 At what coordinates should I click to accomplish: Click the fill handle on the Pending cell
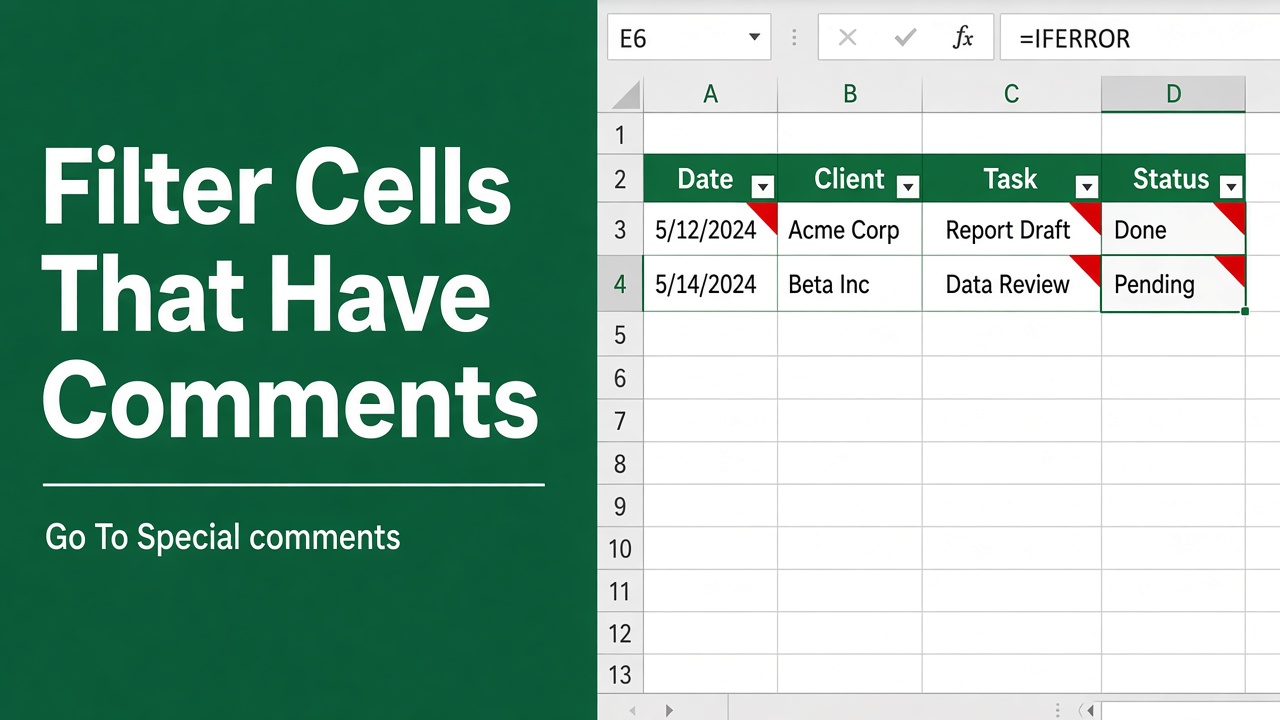click(1245, 311)
